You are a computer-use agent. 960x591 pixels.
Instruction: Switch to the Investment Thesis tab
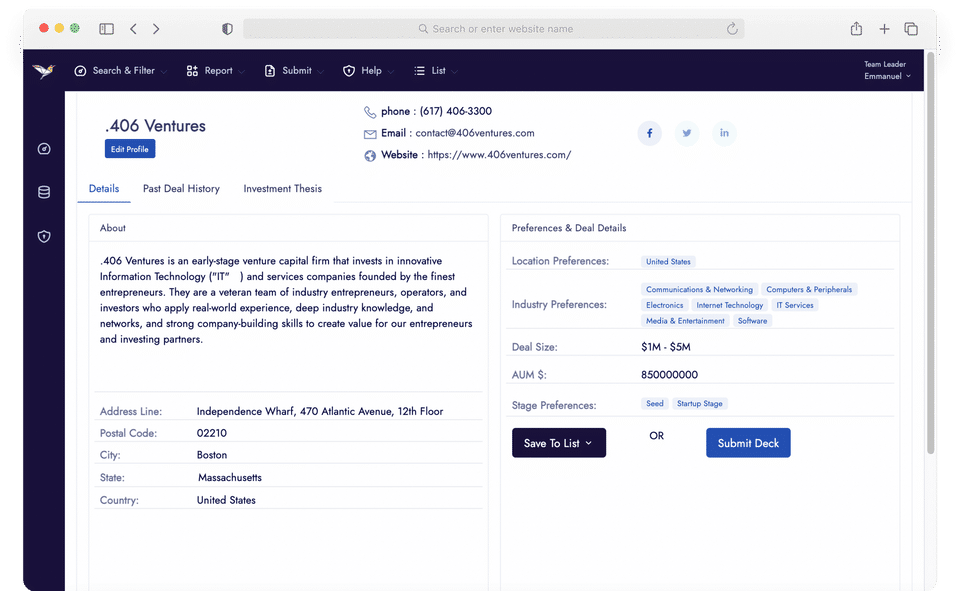(282, 189)
